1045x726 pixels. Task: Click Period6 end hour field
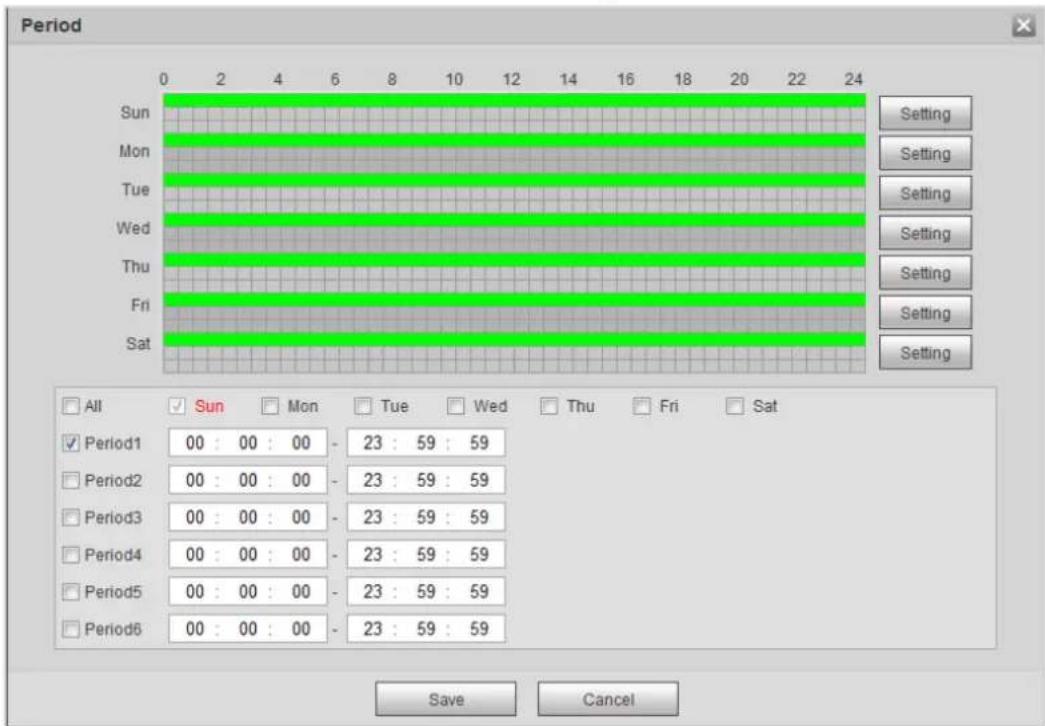coord(373,629)
